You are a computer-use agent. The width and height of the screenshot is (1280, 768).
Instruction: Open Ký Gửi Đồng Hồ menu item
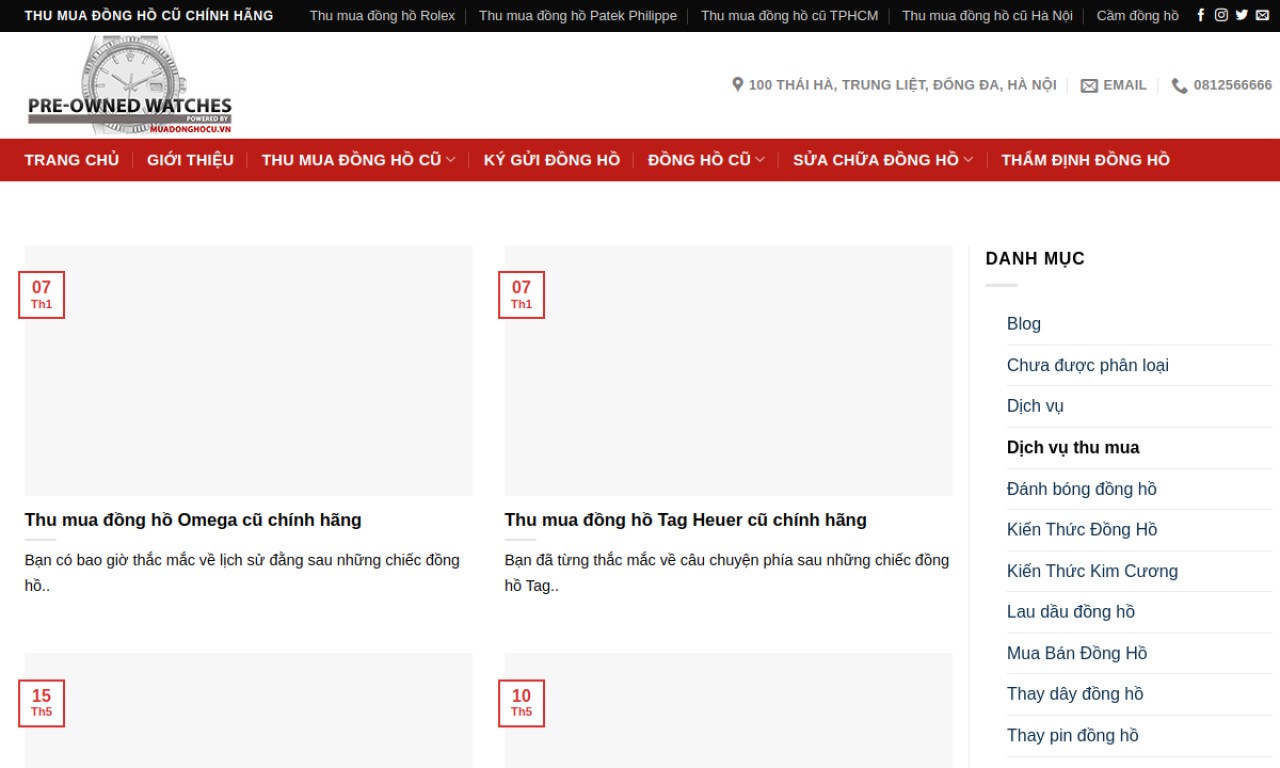coord(552,160)
